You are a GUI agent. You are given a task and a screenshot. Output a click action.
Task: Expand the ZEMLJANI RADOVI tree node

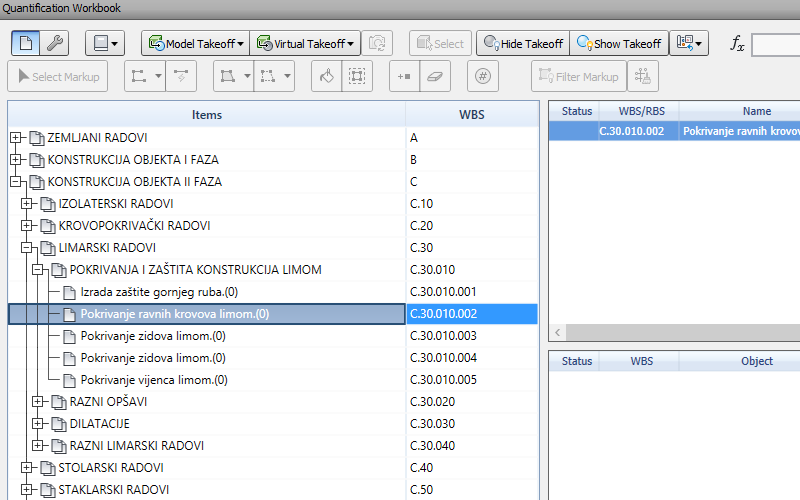click(16, 138)
